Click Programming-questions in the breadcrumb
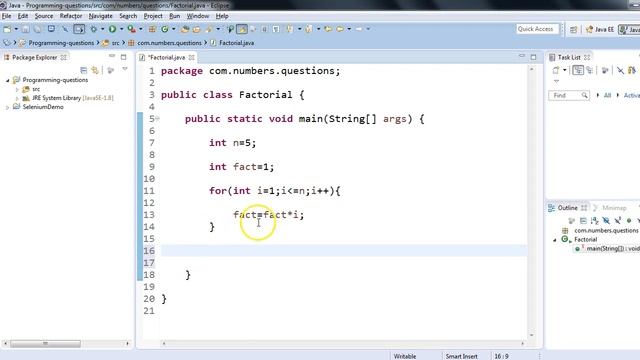This screenshot has width=640, height=360. (61, 43)
